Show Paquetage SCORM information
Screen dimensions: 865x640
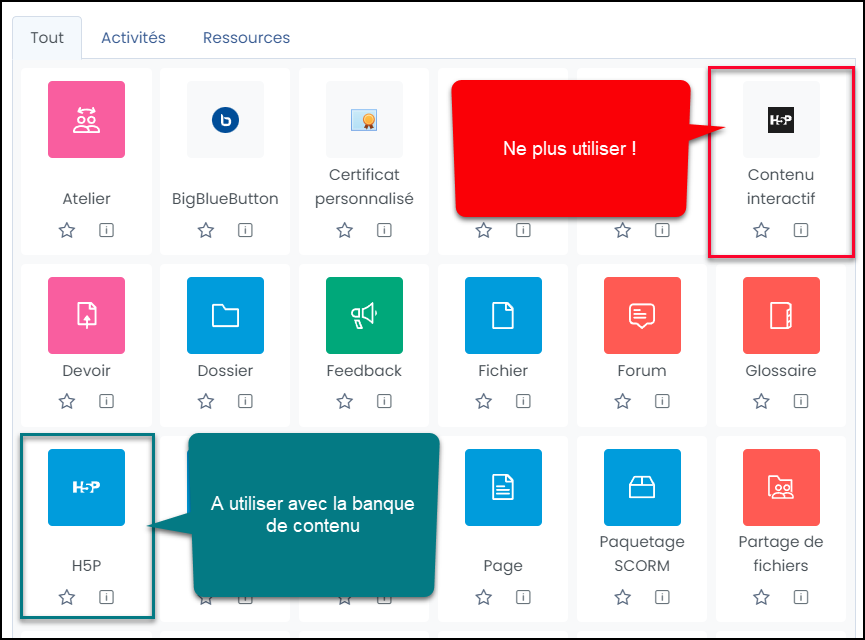[x=663, y=597]
